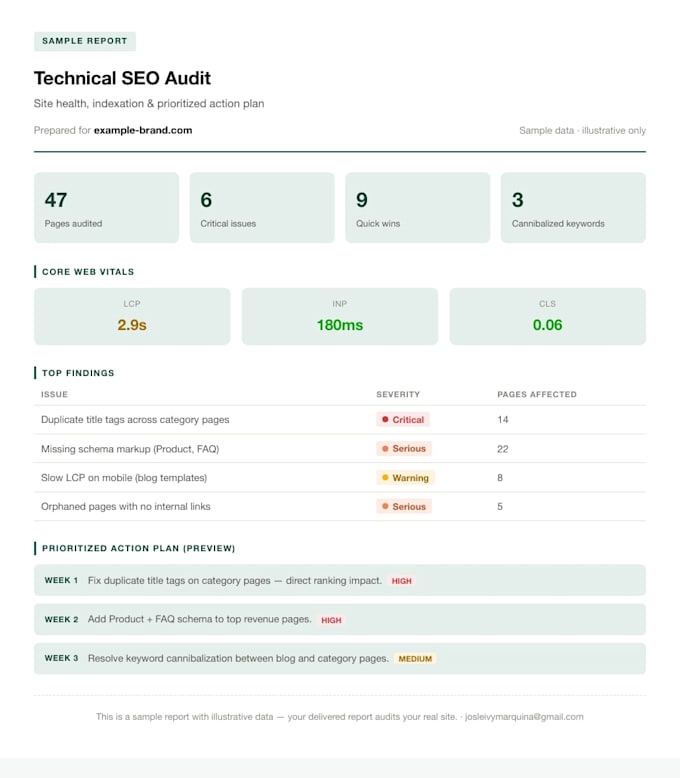Click pages affected value 8
Viewport: 680px width, 778px height.
point(500,478)
